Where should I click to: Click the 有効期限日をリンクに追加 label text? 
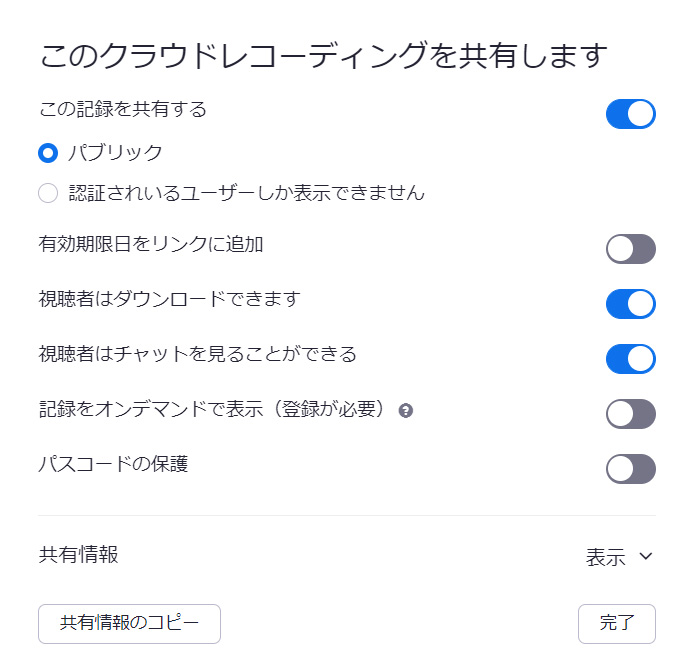click(150, 244)
